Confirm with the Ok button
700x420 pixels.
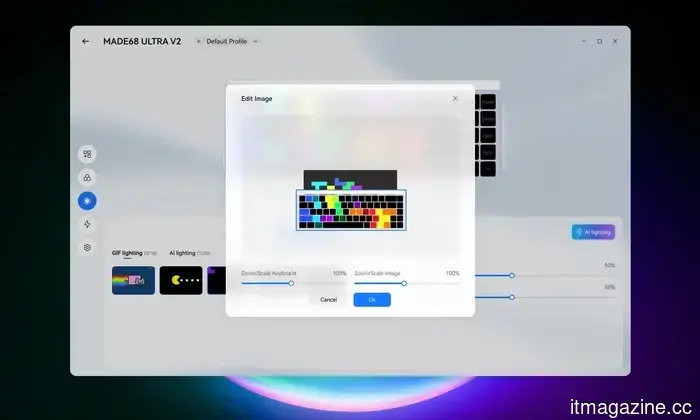[372, 299]
